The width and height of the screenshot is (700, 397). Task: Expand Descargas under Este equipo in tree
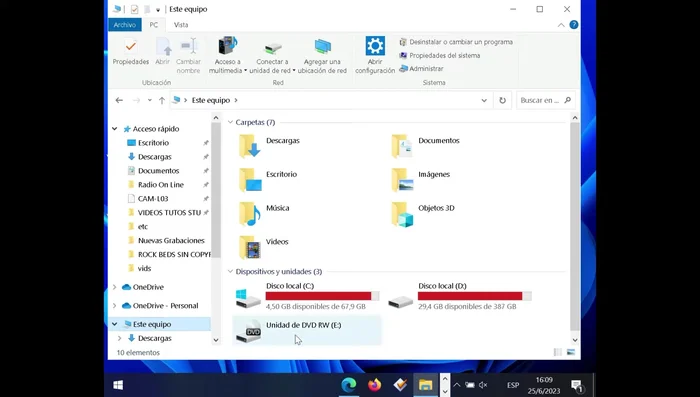[120, 338]
